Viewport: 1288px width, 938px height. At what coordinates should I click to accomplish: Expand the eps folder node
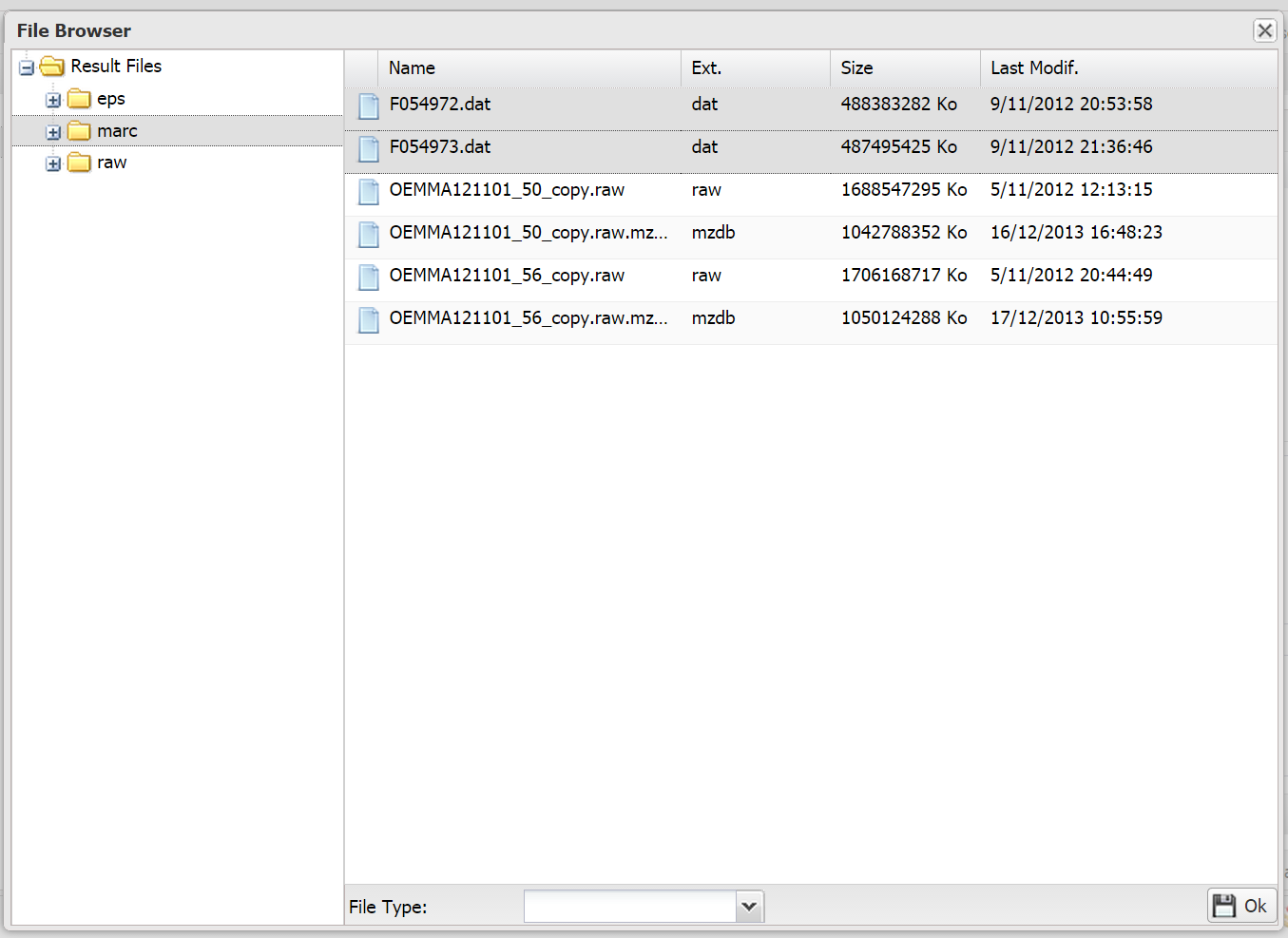click(53, 100)
